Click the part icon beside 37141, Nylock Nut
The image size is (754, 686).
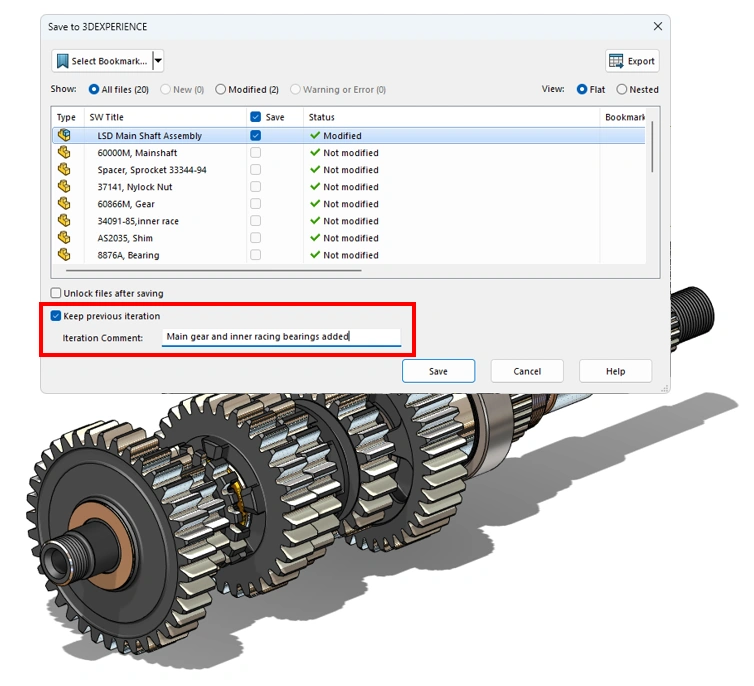click(64, 187)
